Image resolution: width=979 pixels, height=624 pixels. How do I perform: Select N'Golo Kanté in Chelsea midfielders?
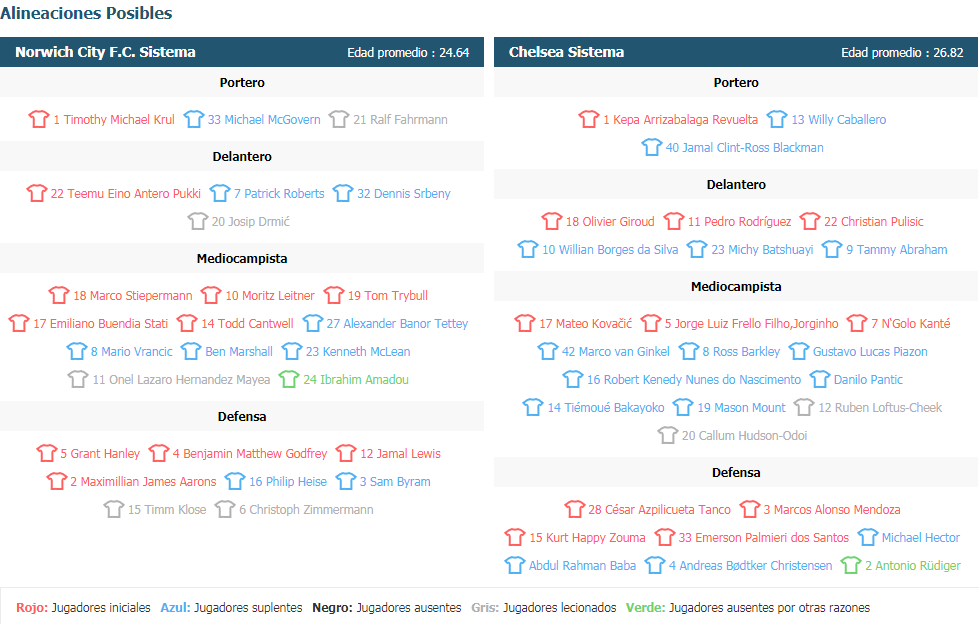pyautogui.click(x=910, y=324)
